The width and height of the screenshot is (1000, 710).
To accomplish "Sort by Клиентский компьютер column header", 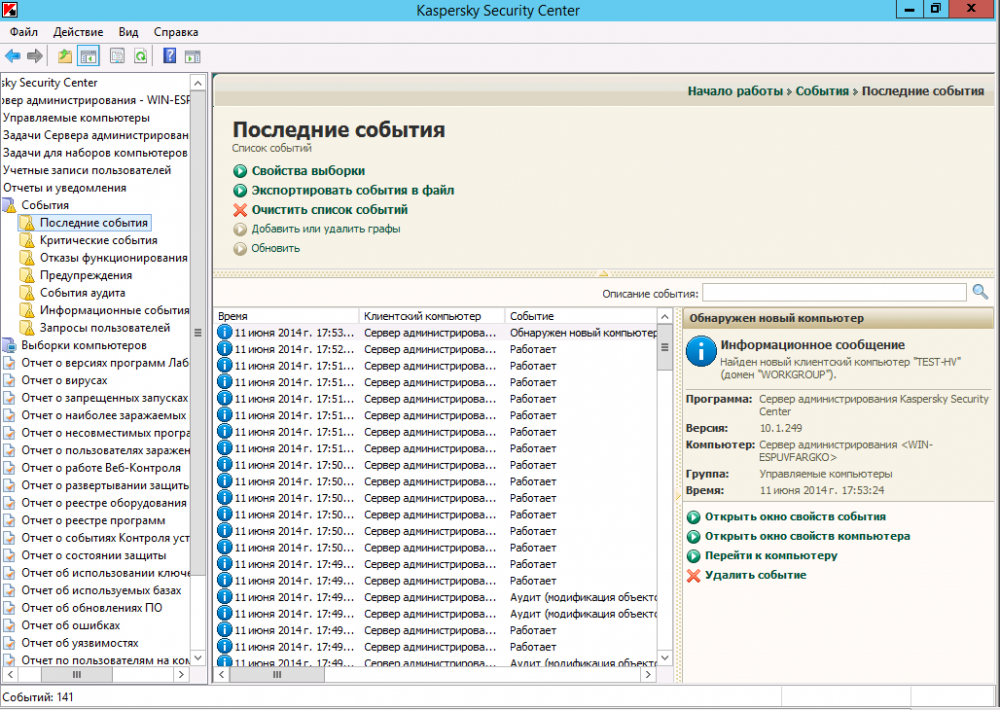I will (x=430, y=315).
